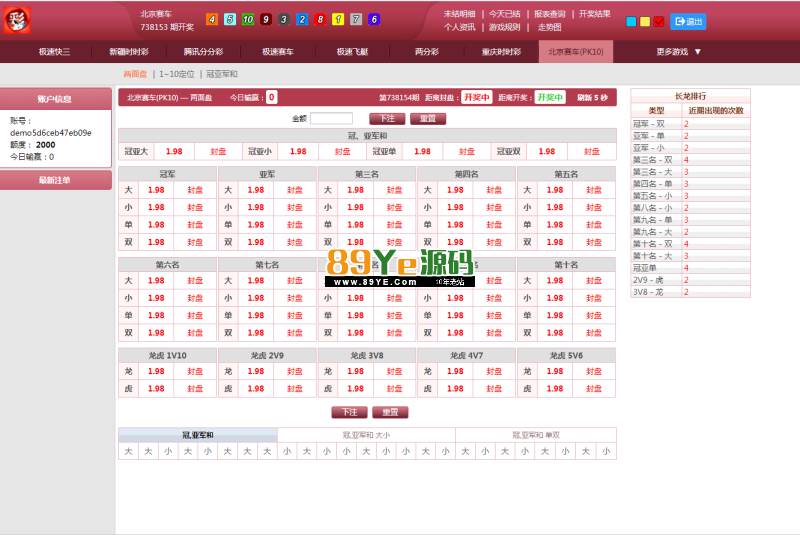The image size is (800, 535).
Task: Open the 未结明细 link
Action: tap(459, 14)
